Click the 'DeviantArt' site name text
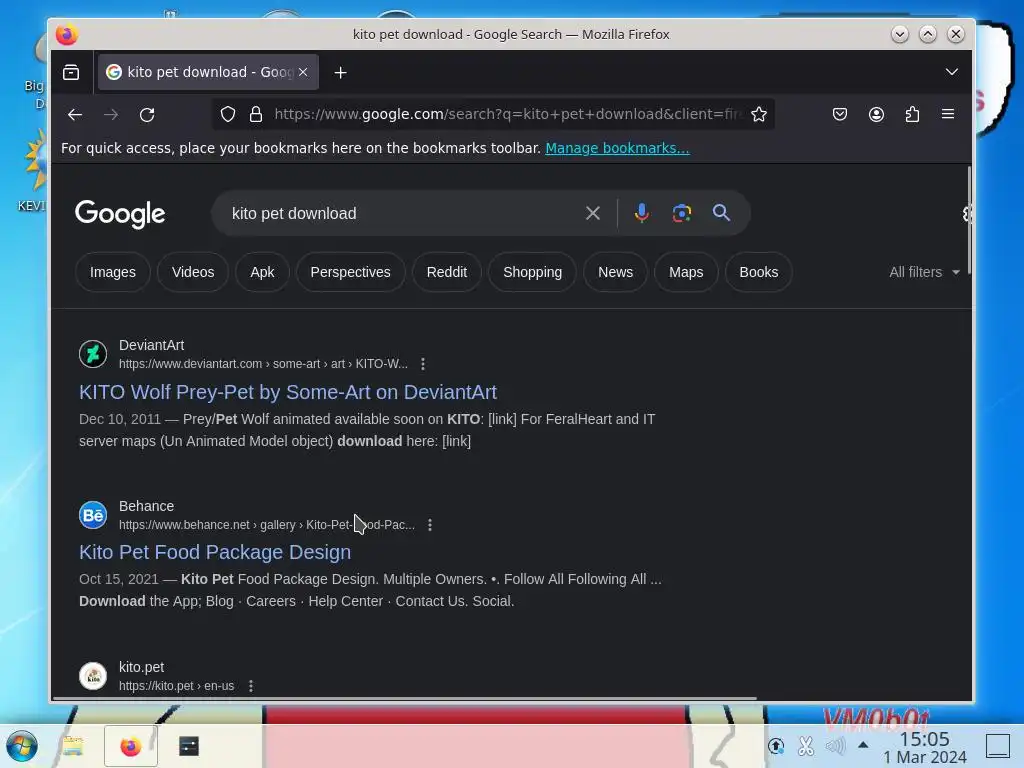The width and height of the screenshot is (1024, 768). (152, 345)
